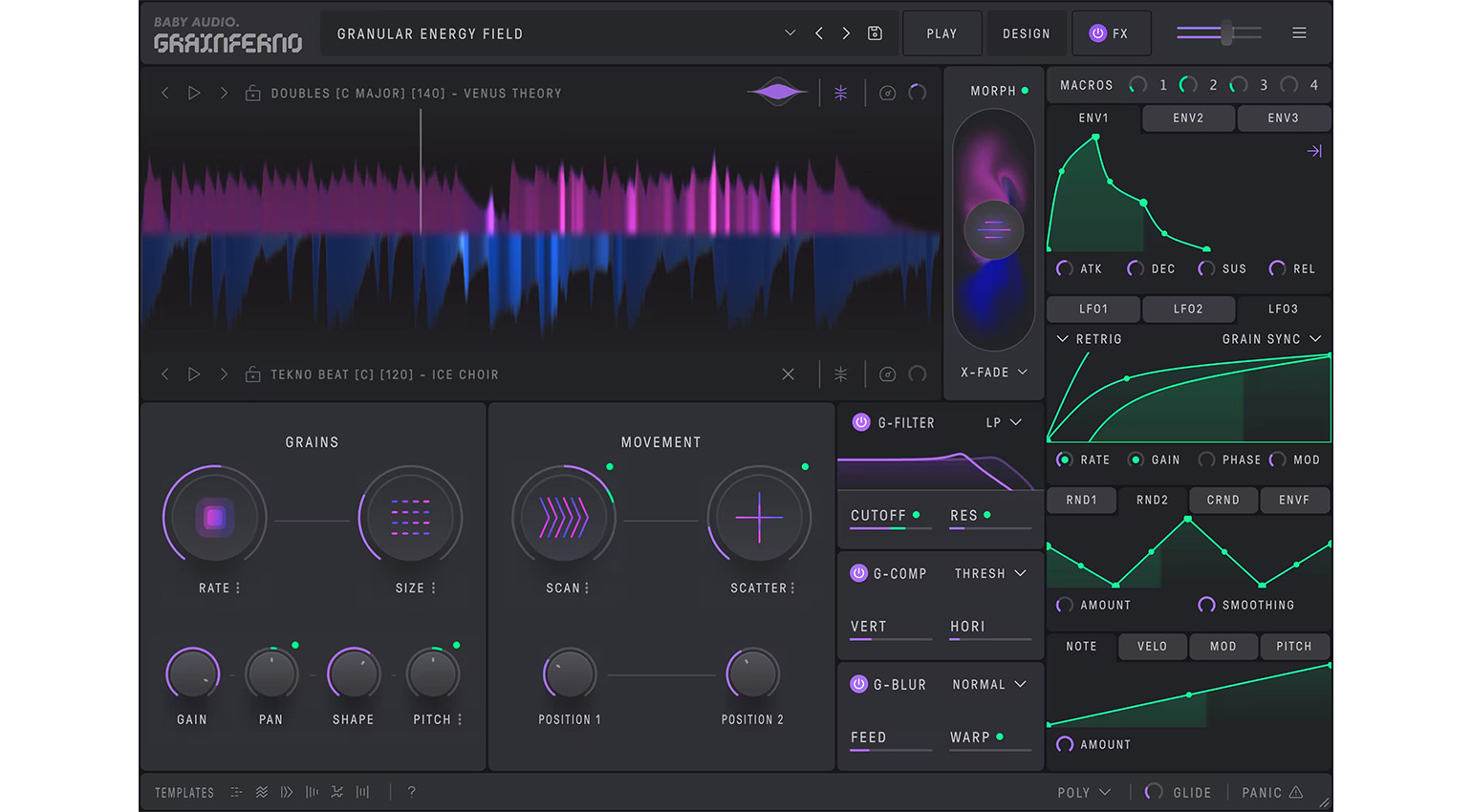The height and width of the screenshot is (812, 1472).
Task: Expand the X-FADE morph mode dropdown
Action: click(x=993, y=373)
